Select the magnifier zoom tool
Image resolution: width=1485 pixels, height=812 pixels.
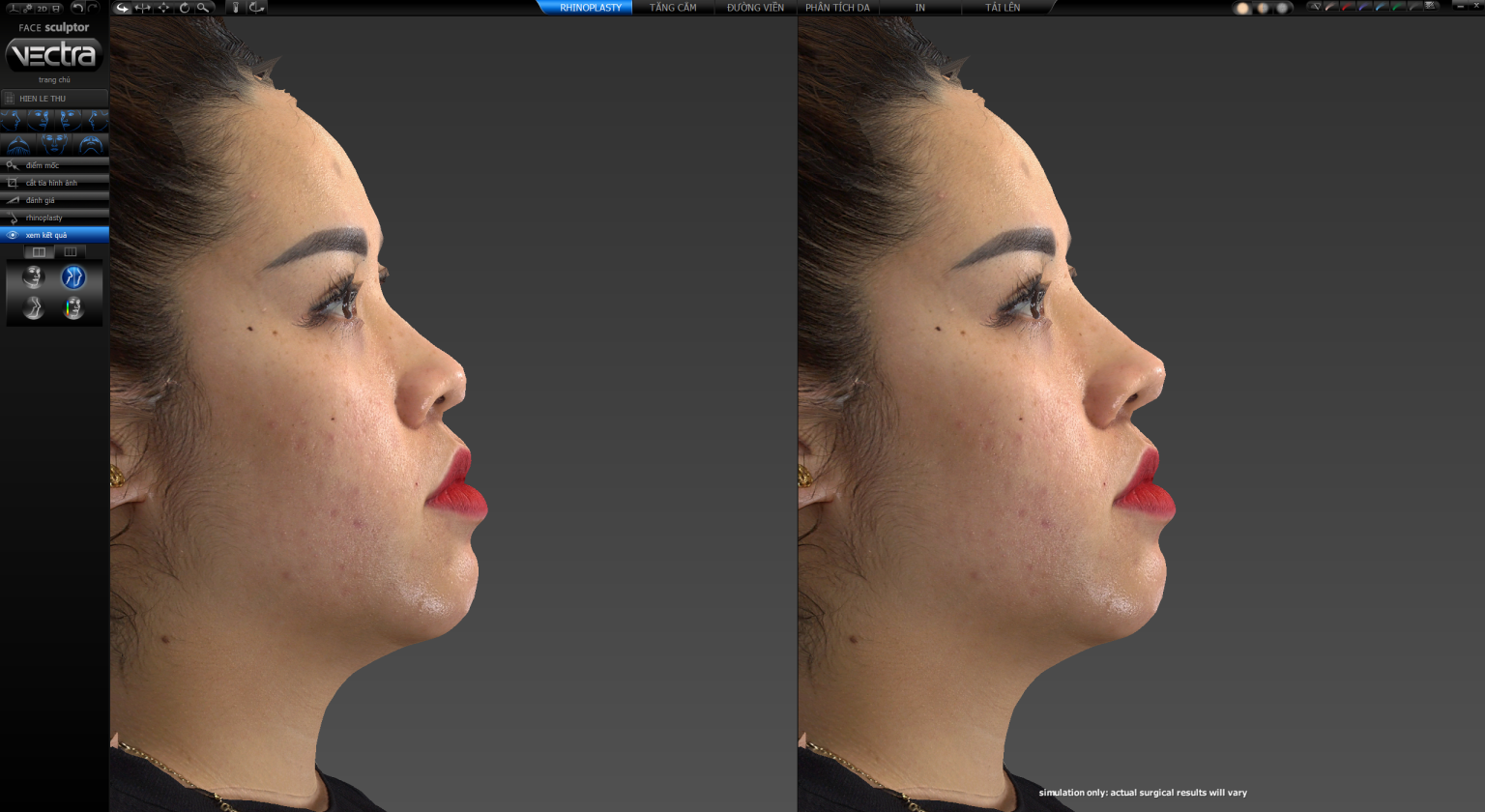pyautogui.click(x=203, y=8)
